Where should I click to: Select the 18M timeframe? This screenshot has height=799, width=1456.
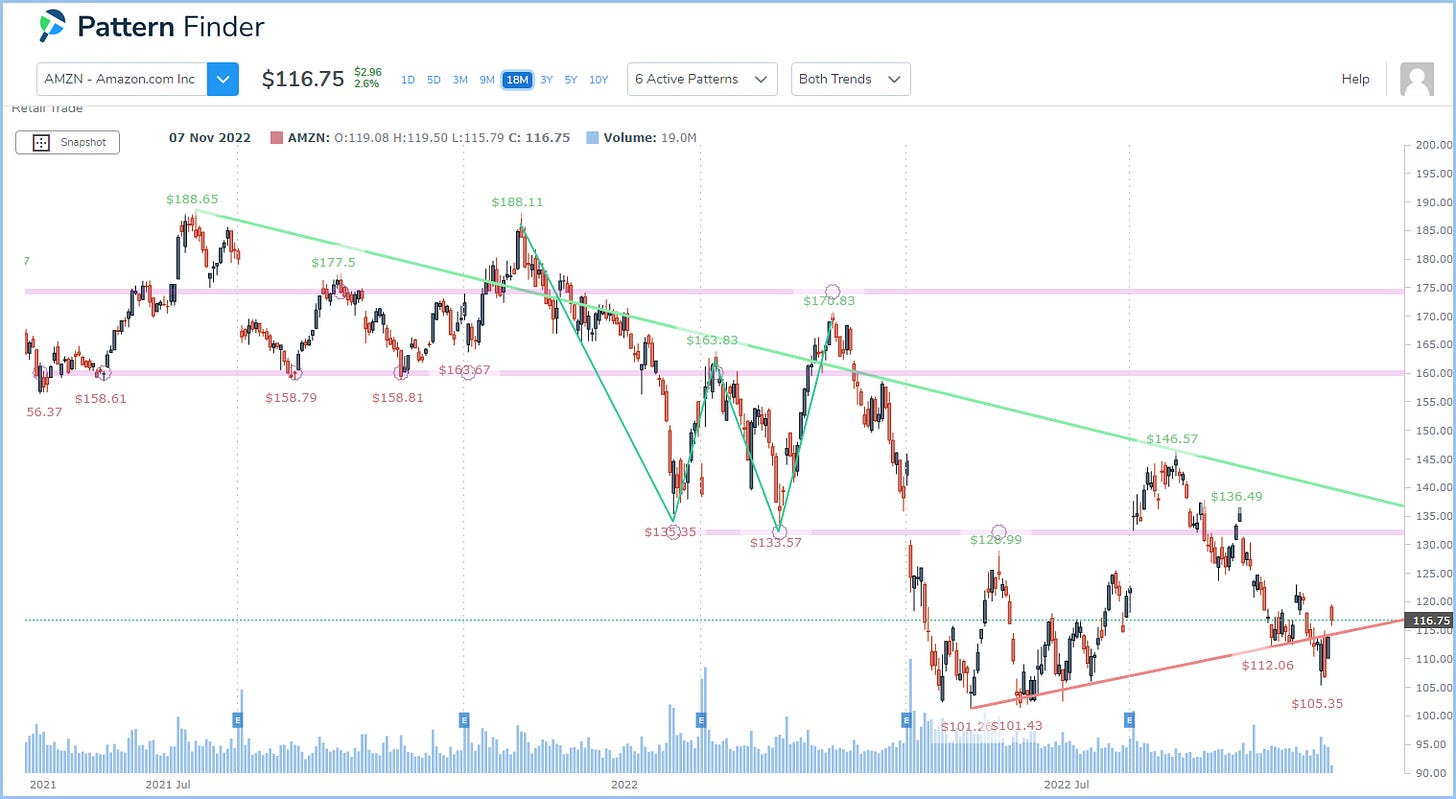tap(517, 80)
